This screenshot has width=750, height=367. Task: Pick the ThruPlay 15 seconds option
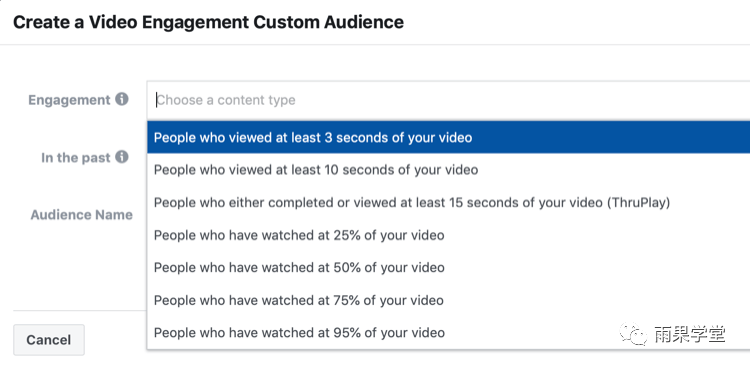tap(448, 202)
